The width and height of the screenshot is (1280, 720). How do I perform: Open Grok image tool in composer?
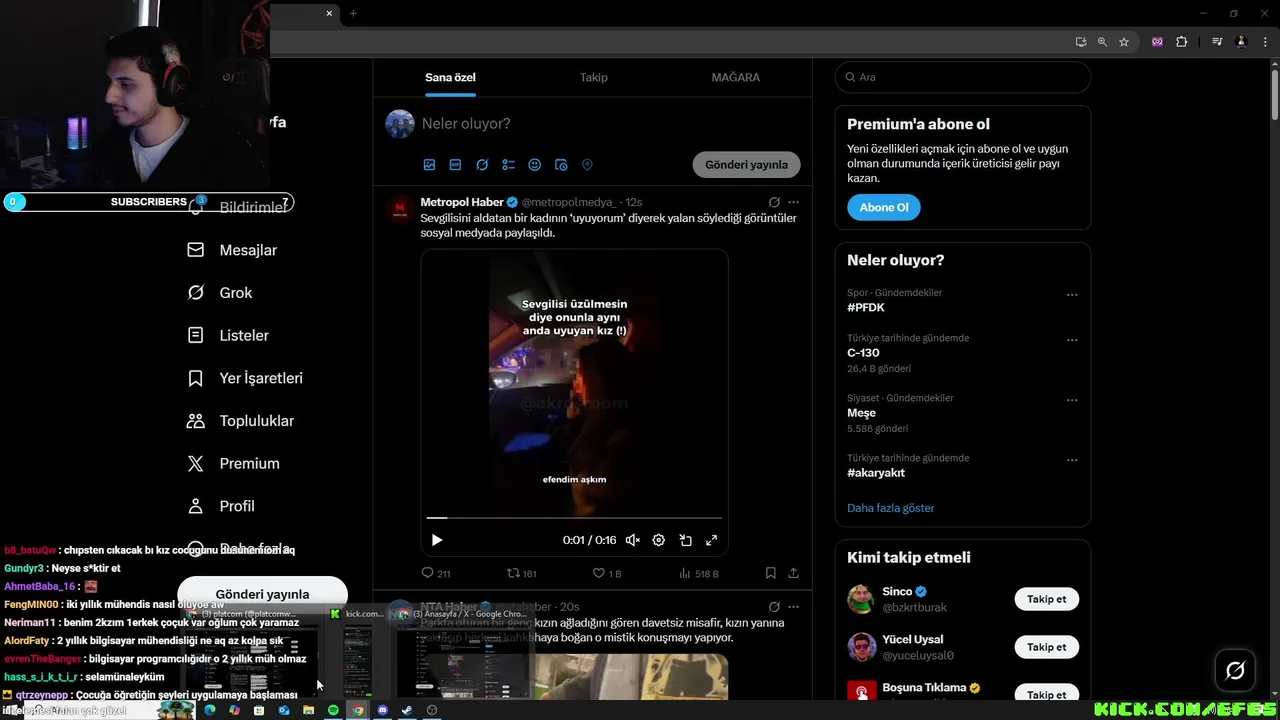click(x=482, y=165)
